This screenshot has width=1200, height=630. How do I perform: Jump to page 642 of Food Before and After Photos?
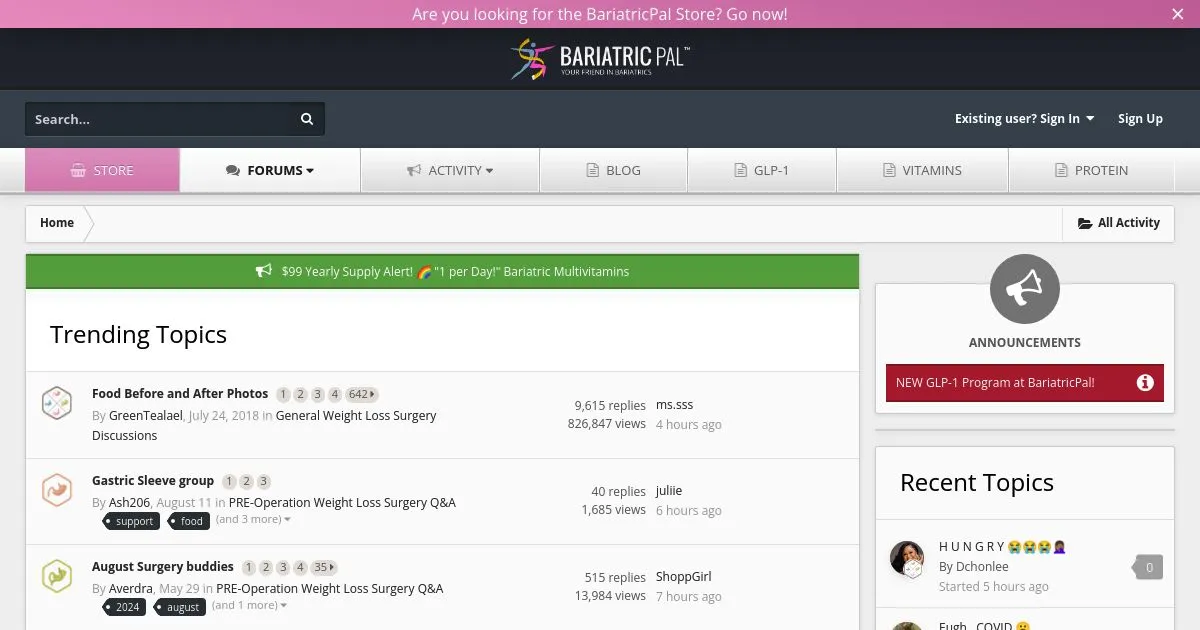click(x=361, y=395)
